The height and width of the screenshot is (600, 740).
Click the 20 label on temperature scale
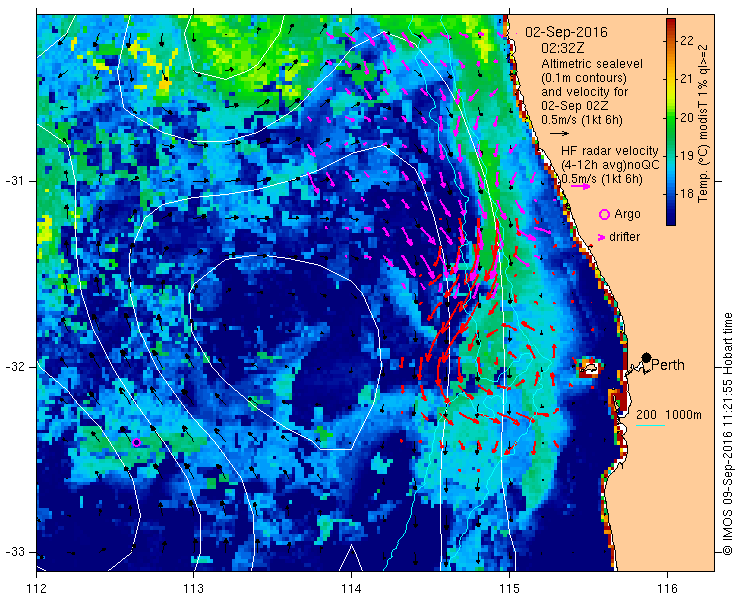[687, 118]
